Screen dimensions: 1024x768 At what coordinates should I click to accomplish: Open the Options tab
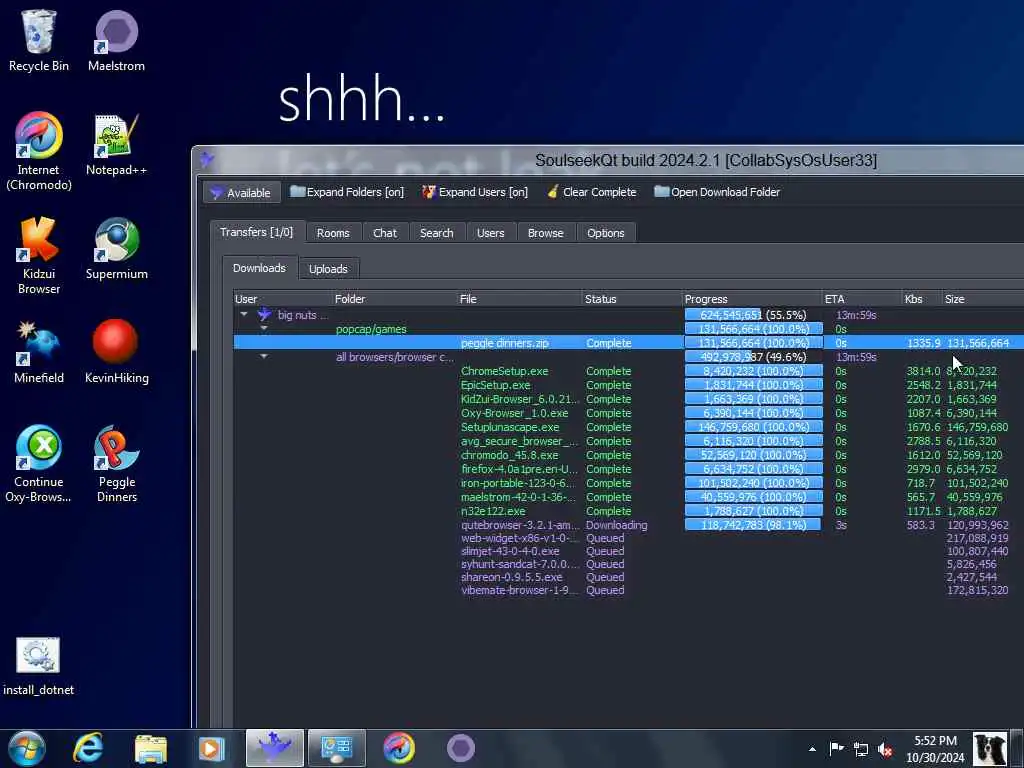click(605, 233)
